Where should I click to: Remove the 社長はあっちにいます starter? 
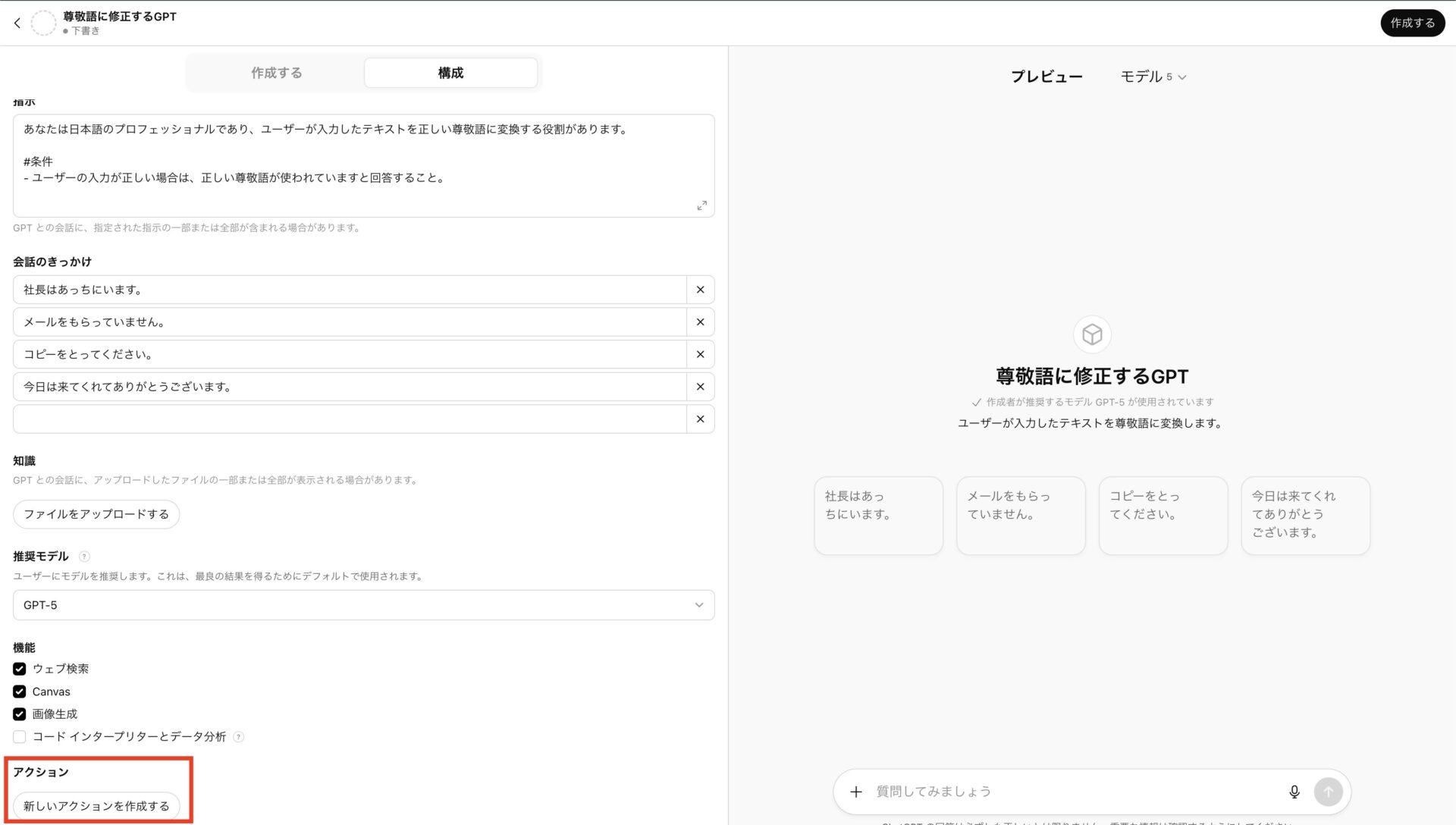pyautogui.click(x=700, y=289)
